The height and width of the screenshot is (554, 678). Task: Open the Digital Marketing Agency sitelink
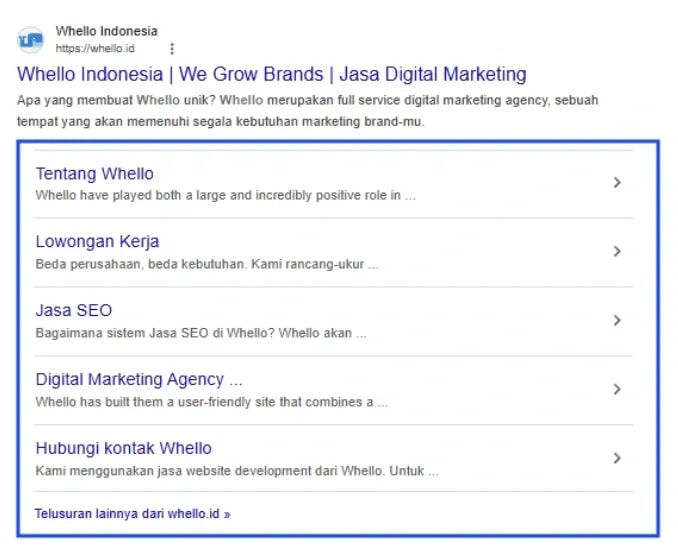point(138,380)
